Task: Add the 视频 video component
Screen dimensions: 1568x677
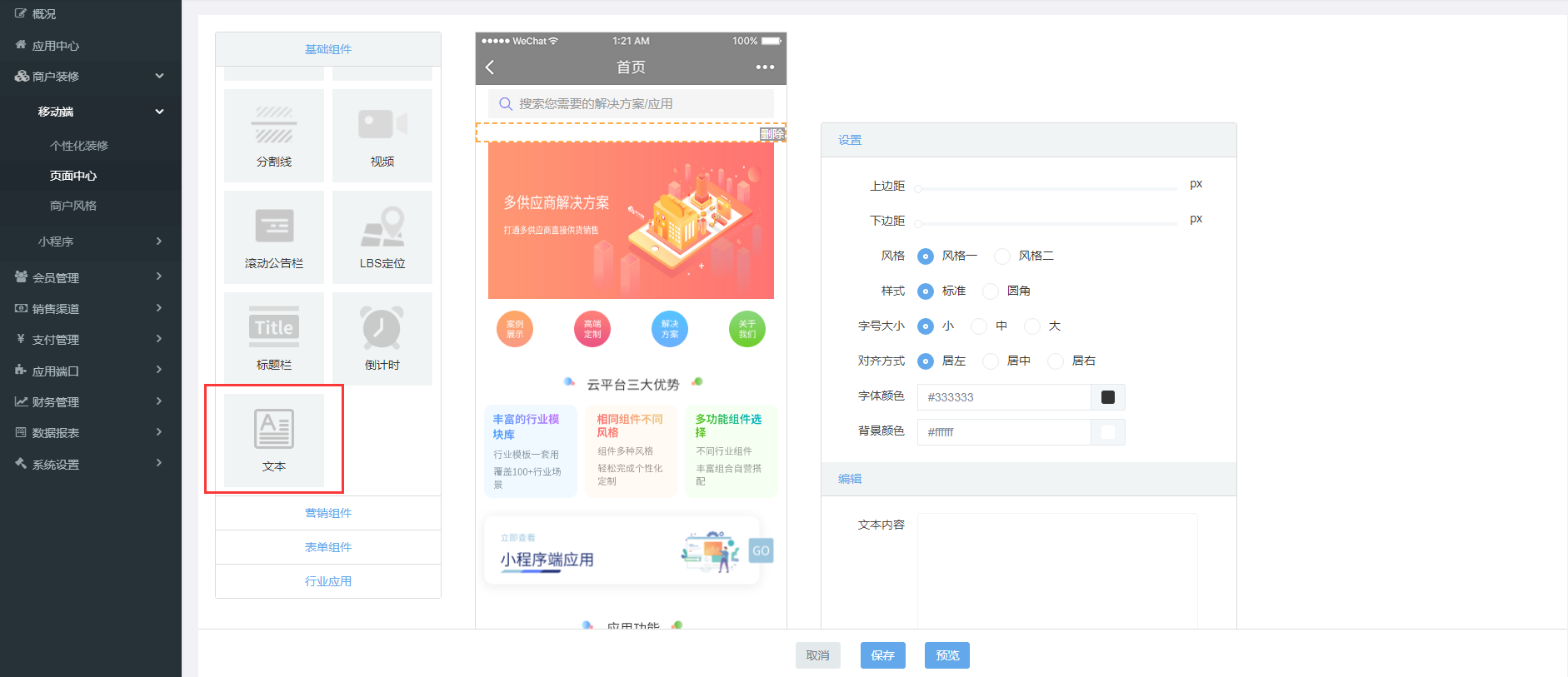Action: coord(382,135)
